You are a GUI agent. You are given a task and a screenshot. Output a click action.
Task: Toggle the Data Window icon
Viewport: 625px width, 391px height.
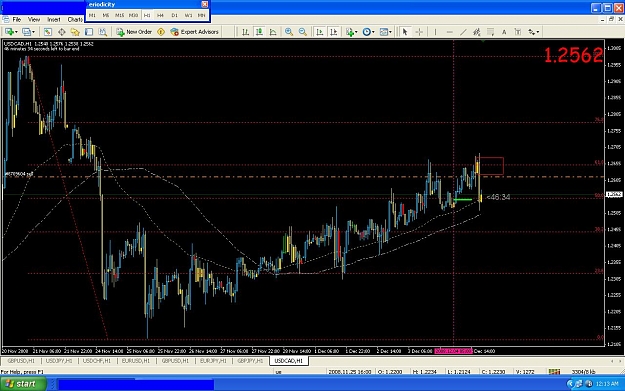pos(61,32)
